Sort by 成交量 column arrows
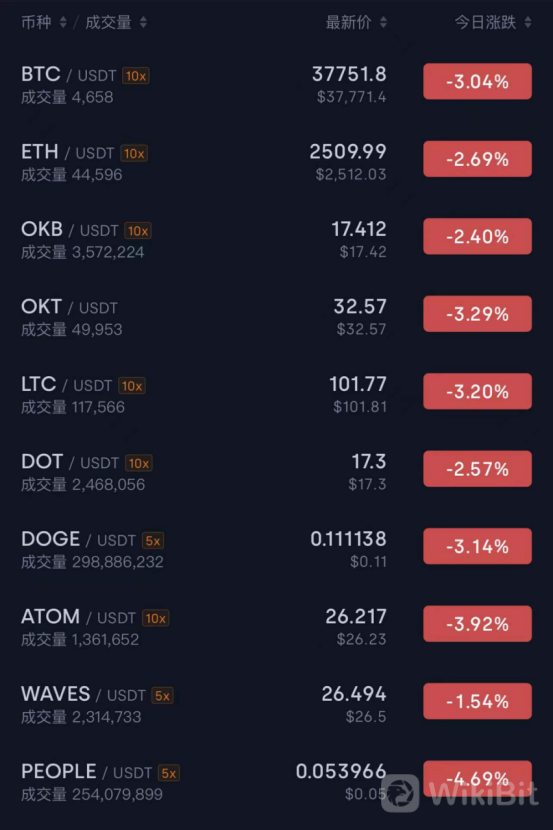 pos(143,22)
